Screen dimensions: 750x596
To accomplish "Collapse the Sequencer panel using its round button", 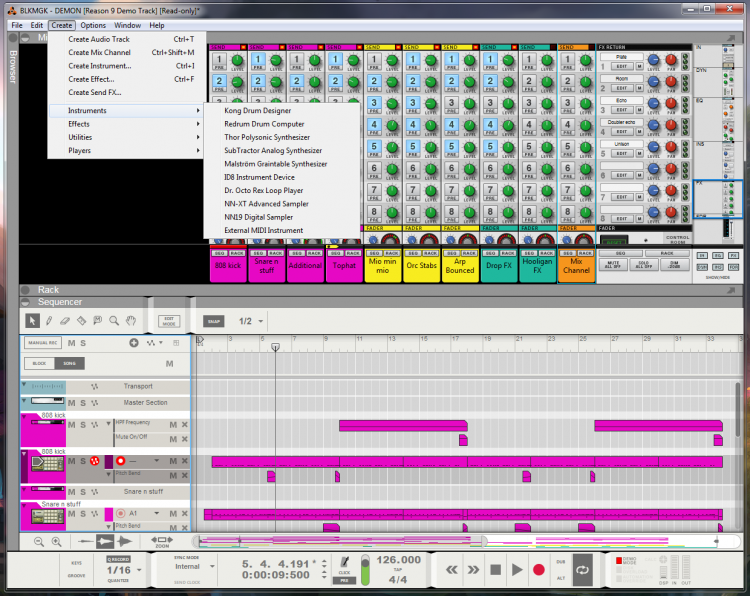I will 25,302.
